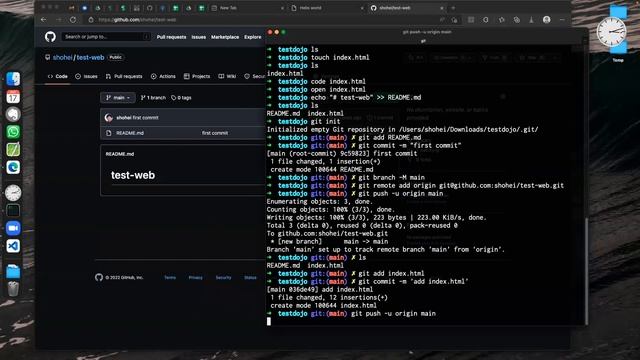This screenshot has width=640, height=360.
Task: Open Marketplace in GitHub header
Action: [x=225, y=37]
